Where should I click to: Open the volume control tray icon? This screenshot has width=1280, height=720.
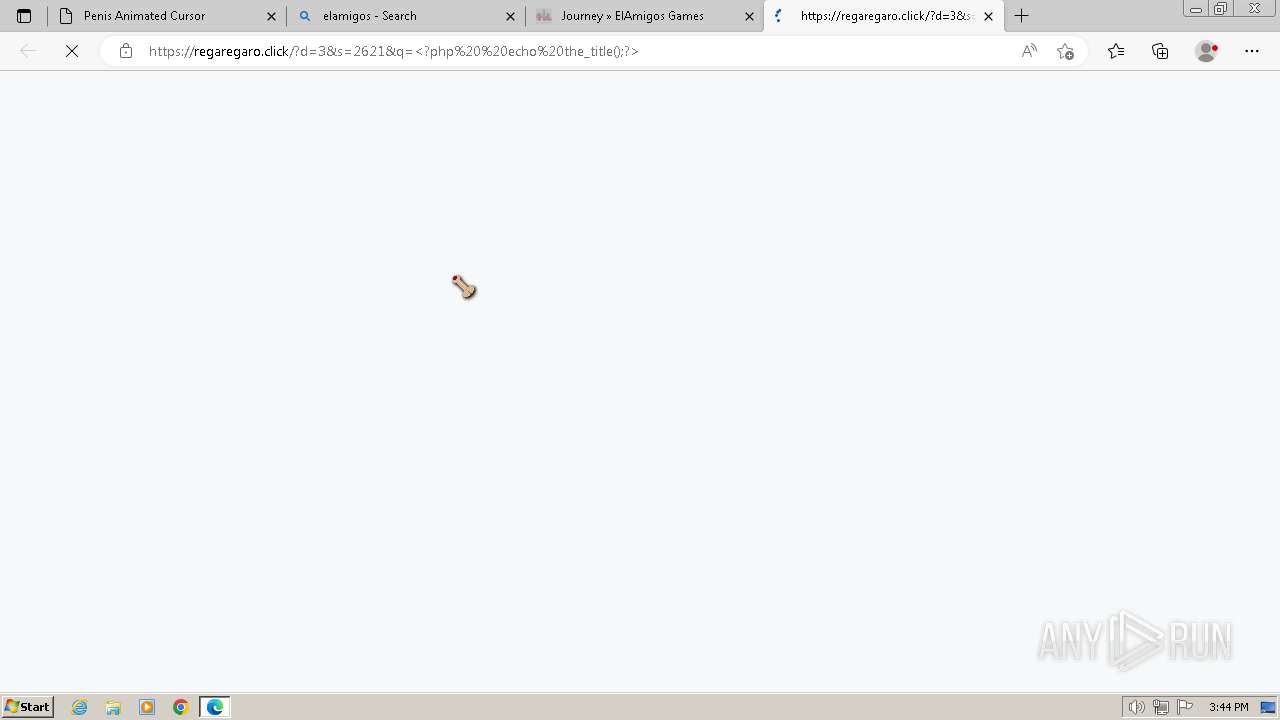coord(1137,707)
